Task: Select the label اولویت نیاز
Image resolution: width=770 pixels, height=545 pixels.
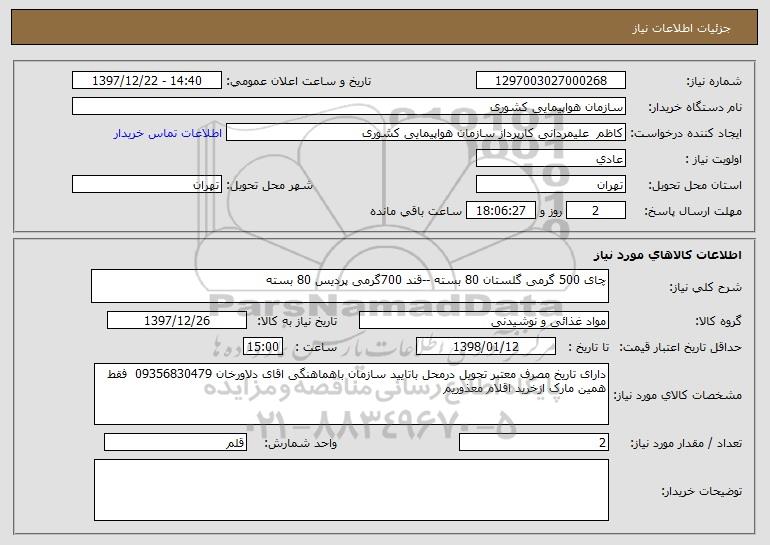Action: (x=714, y=160)
